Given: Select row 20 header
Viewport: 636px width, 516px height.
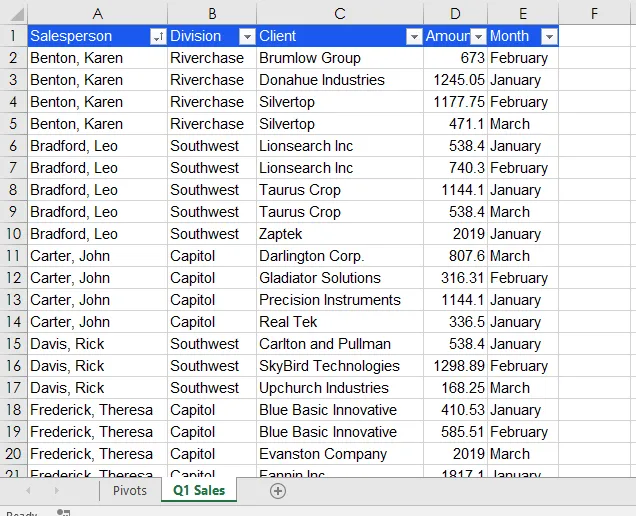Looking at the screenshot, I should (x=13, y=454).
